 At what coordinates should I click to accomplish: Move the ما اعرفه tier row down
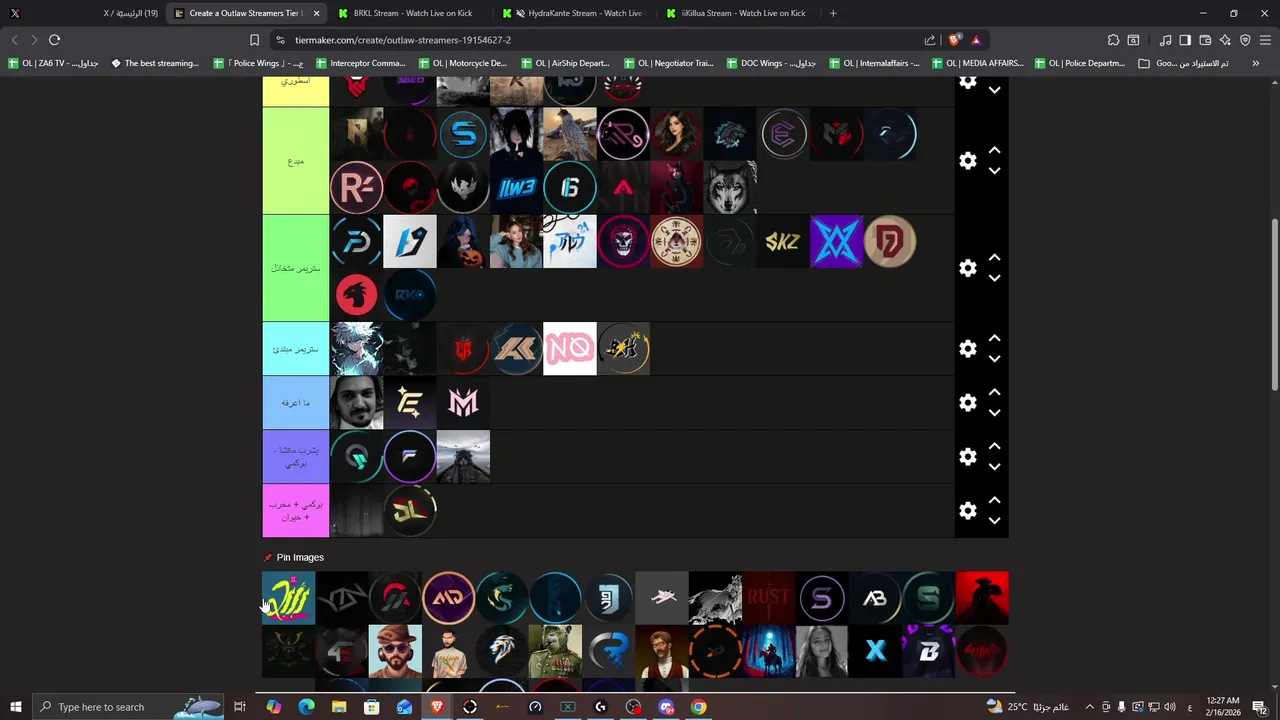coord(994,413)
